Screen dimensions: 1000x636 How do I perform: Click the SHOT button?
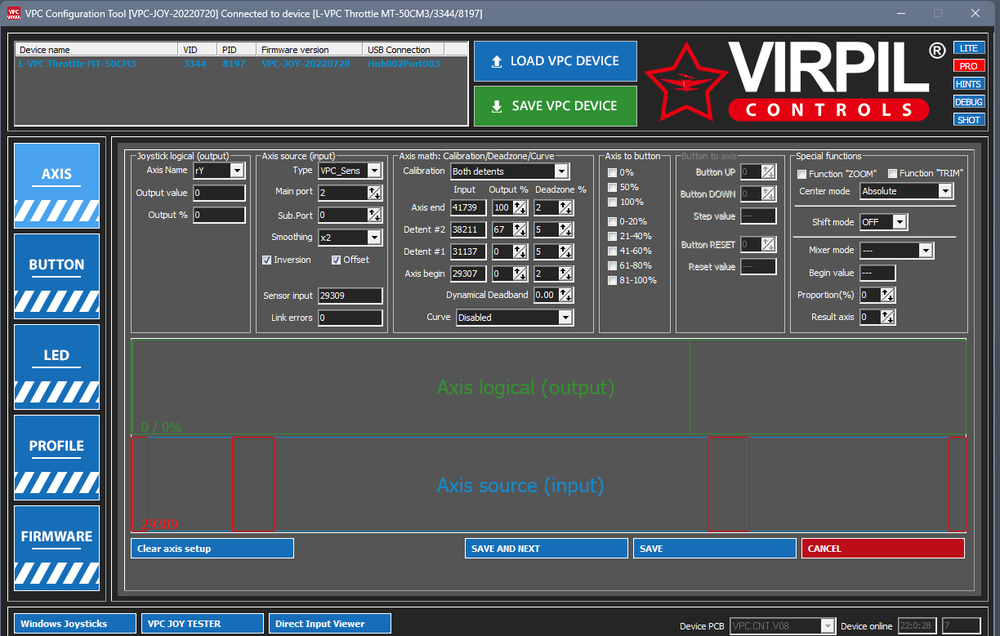[x=969, y=119]
